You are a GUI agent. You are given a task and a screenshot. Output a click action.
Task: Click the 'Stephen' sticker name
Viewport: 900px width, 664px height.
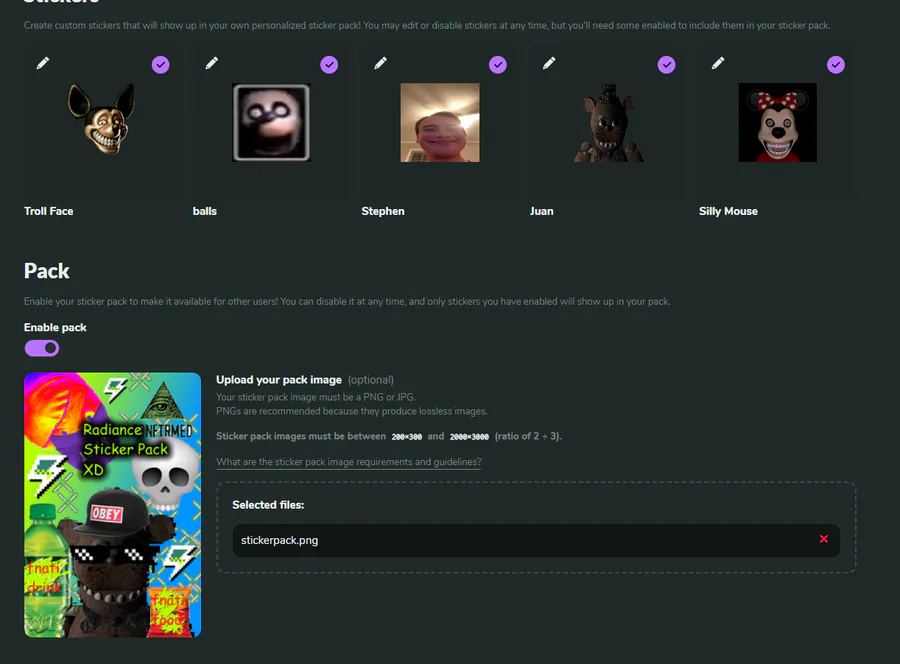383,211
